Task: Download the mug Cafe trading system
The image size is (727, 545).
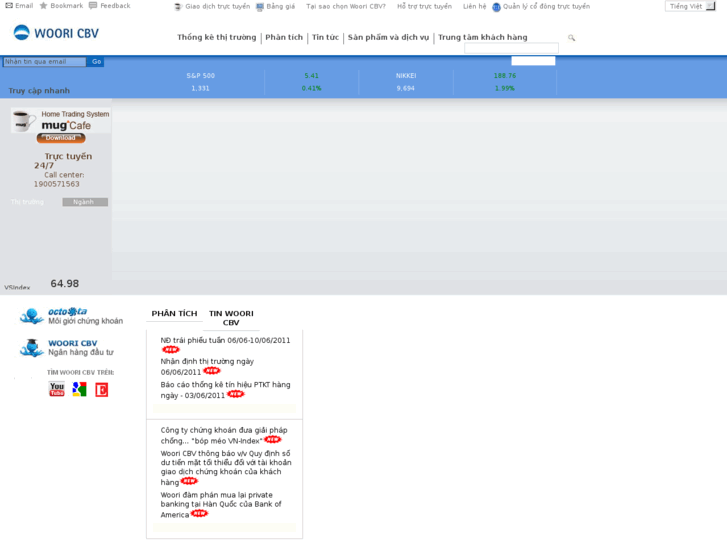Action: 61,138
